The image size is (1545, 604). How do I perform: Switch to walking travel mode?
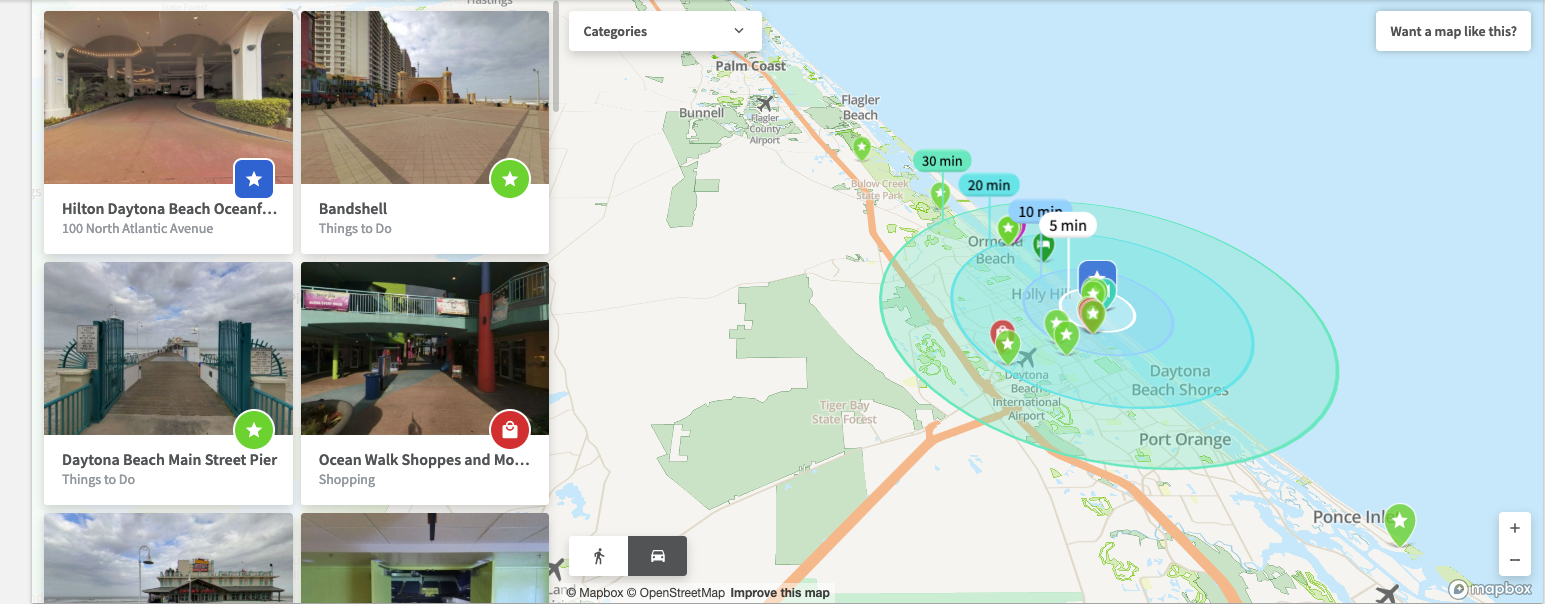[599, 556]
